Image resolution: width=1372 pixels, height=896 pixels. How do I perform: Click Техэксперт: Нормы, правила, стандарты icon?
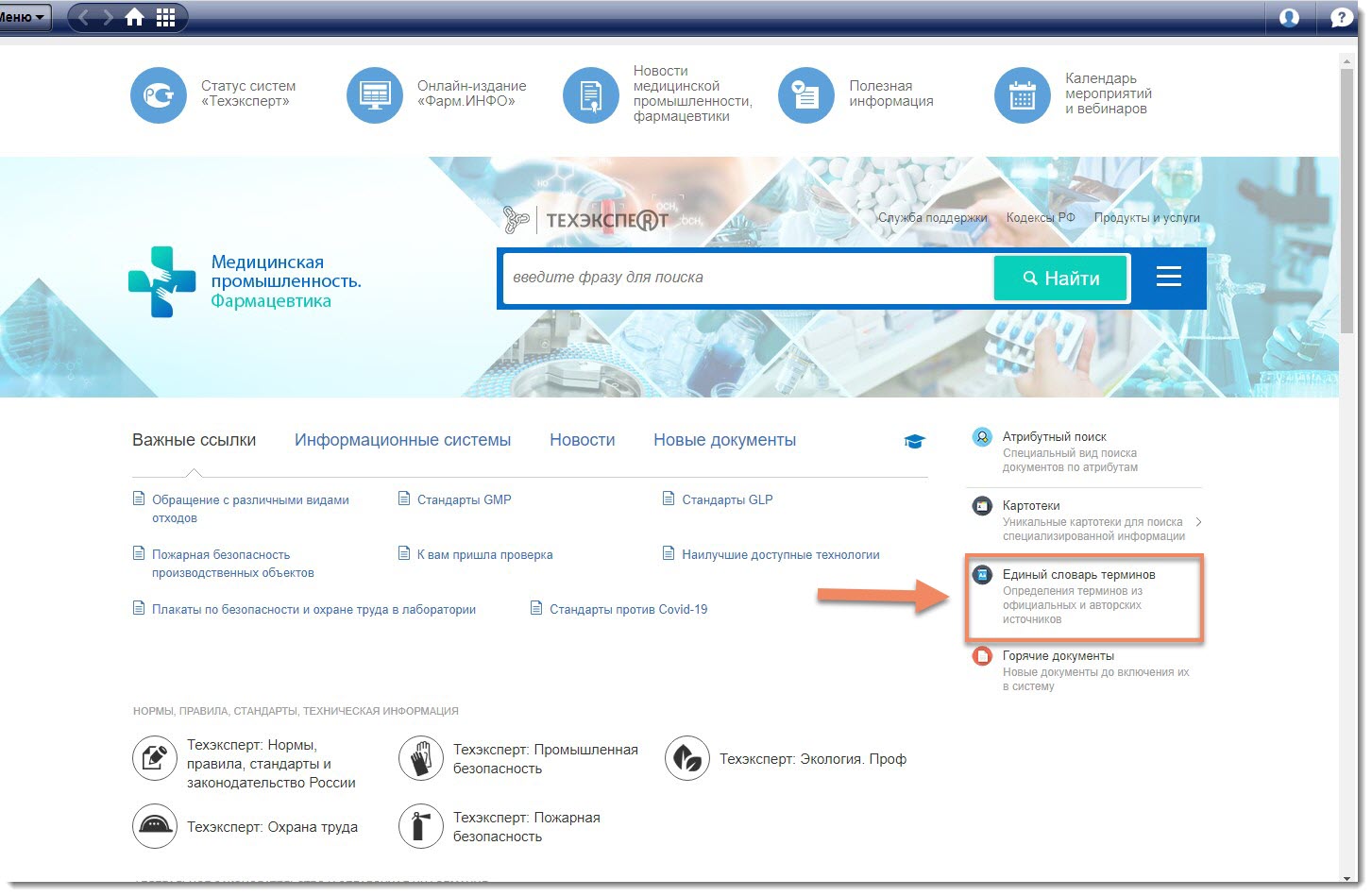(155, 758)
